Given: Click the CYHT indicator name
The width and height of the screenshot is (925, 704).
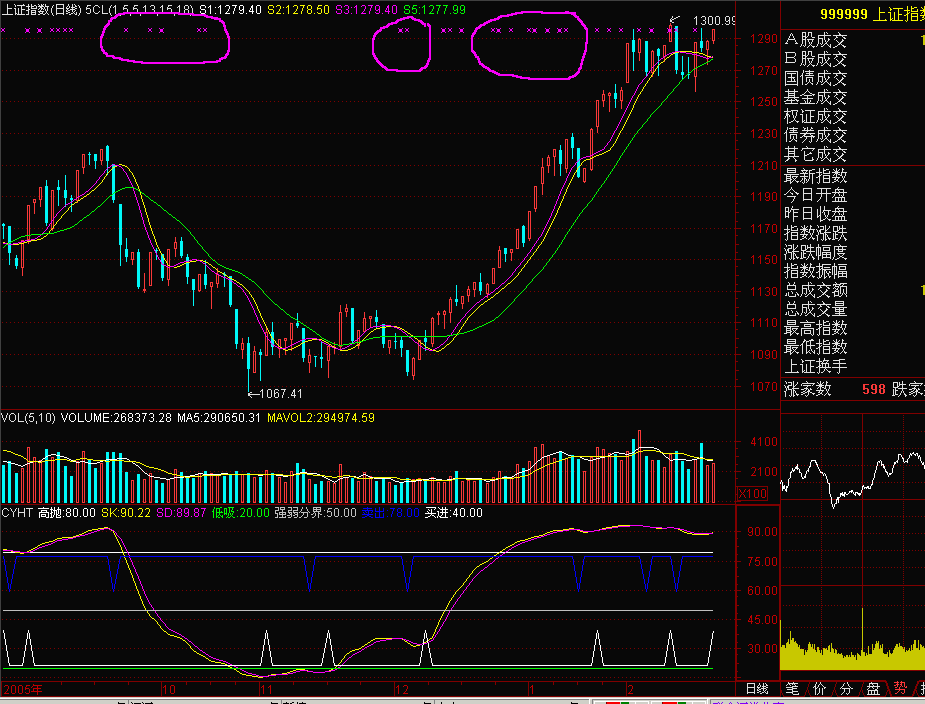Looking at the screenshot, I should click(17, 513).
